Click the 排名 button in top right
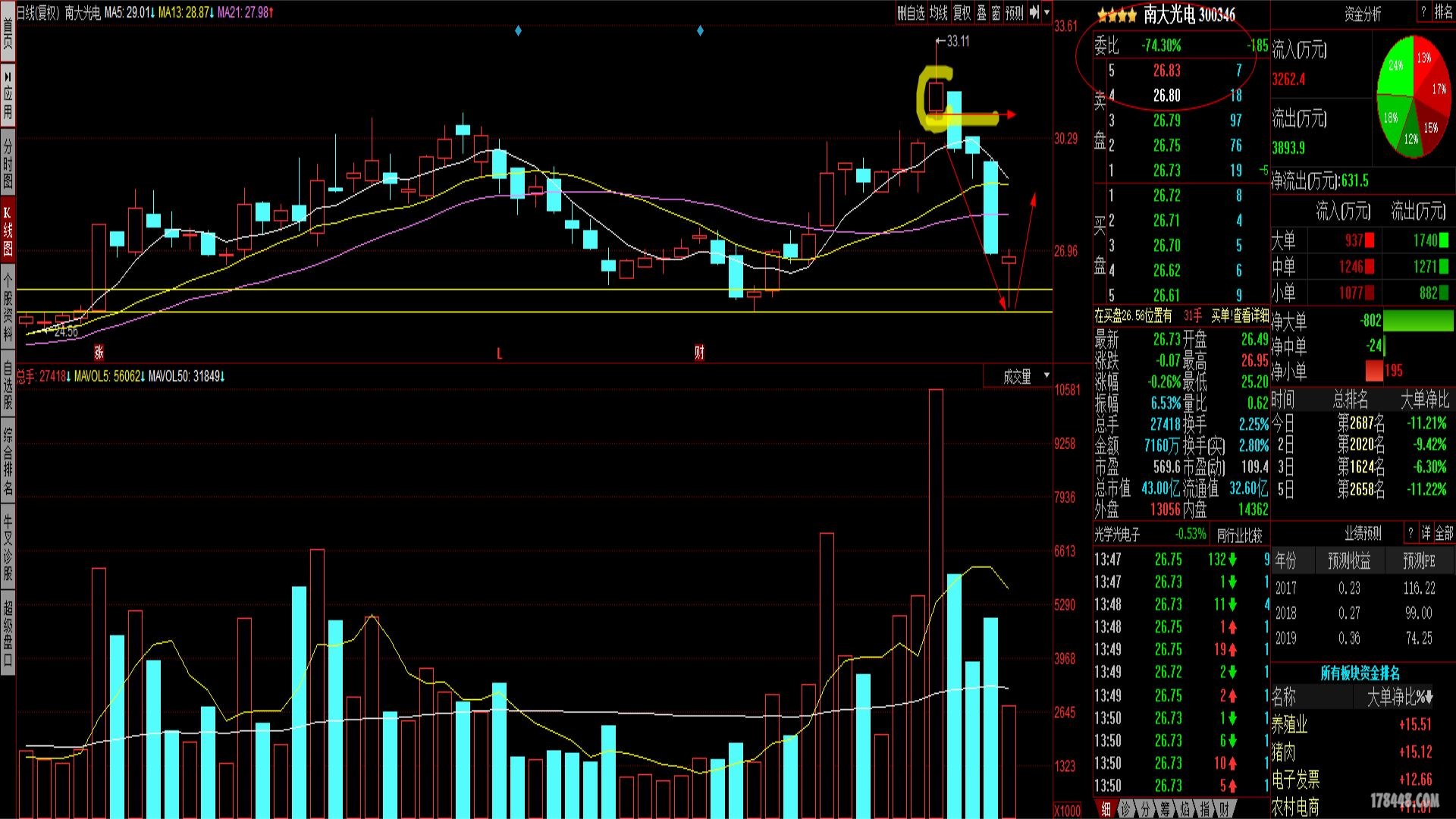 coord(1444,12)
